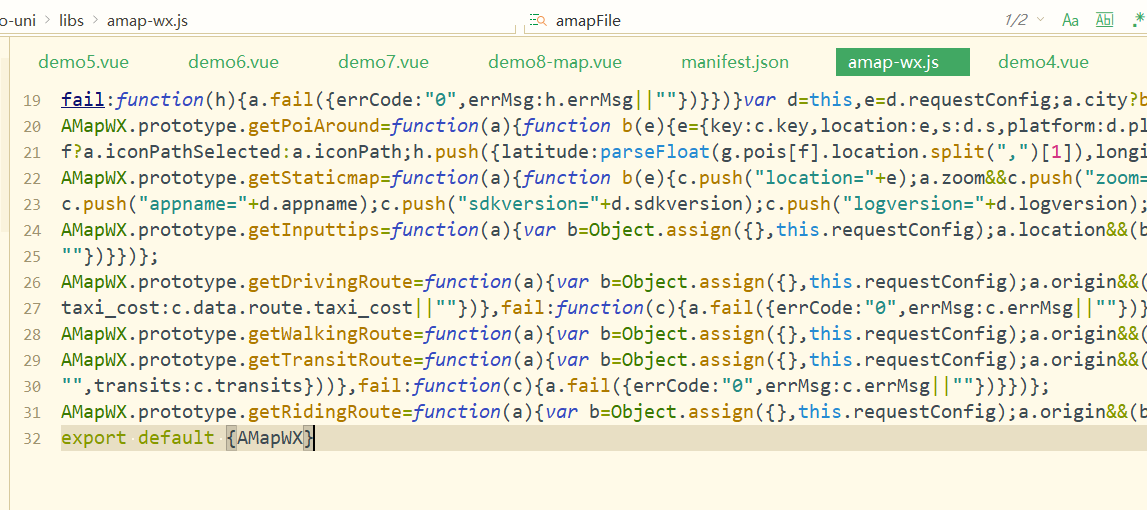1147x510 pixels.
Task: Click the AMapWX identifier in the export statement
Action: pyautogui.click(x=270, y=439)
